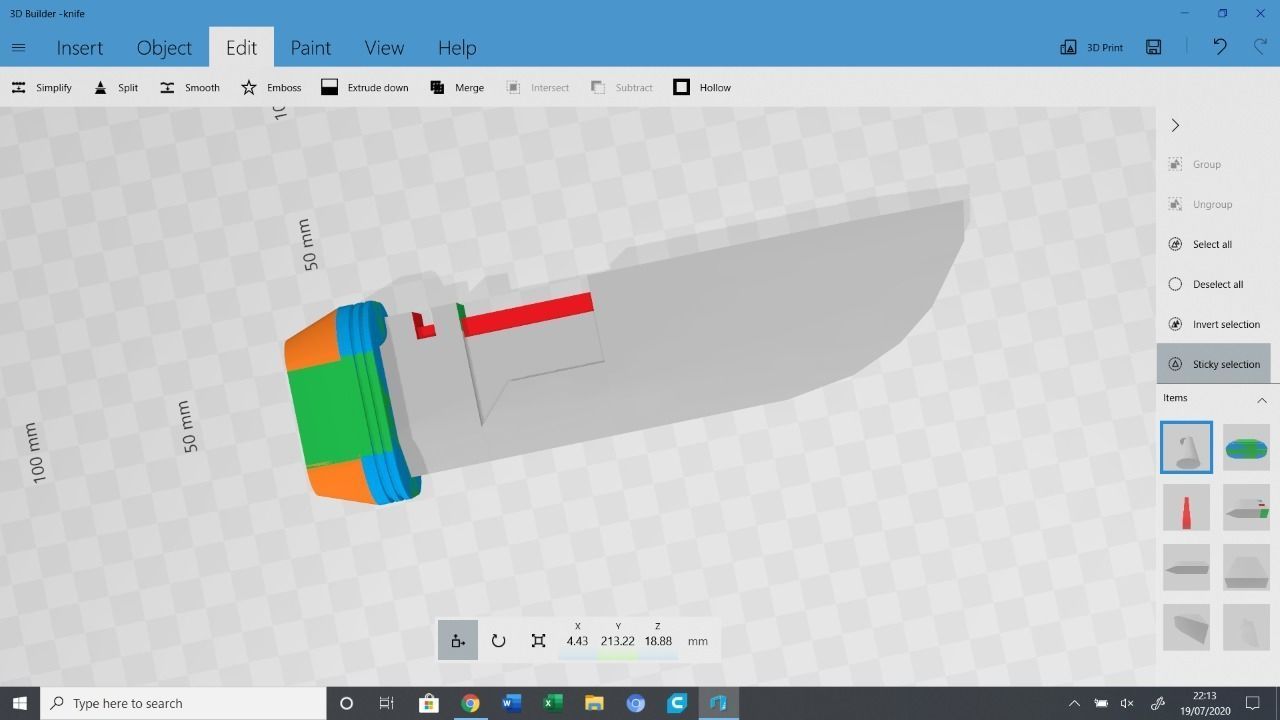
Task: Select the gray cone item thumbnail
Action: coord(1186,447)
